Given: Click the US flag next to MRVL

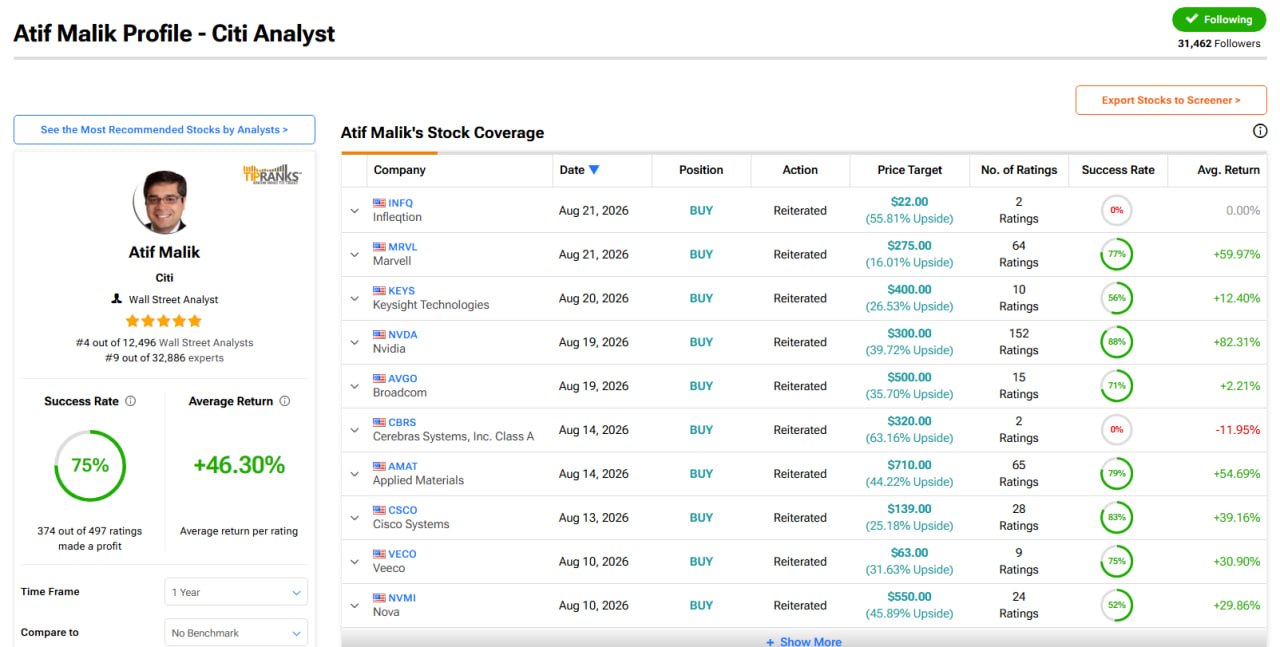Looking at the screenshot, I should point(379,247).
